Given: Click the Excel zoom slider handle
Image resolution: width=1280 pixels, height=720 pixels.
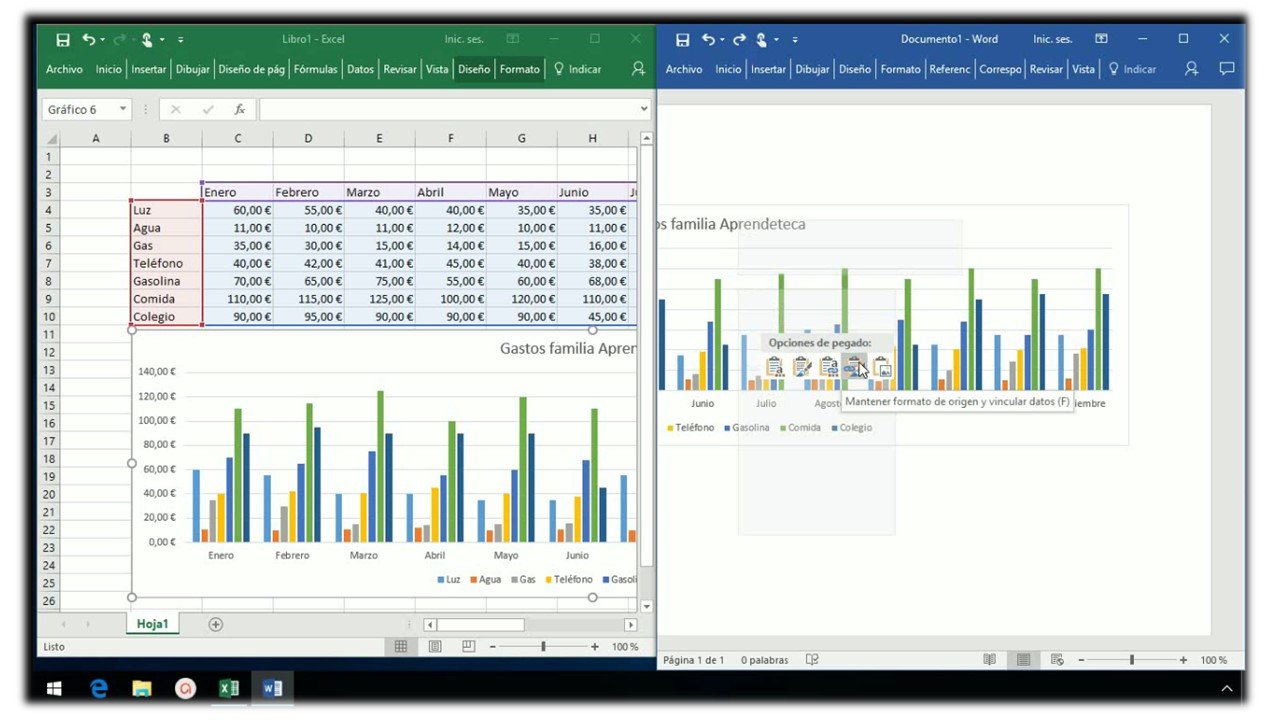Looking at the screenshot, I should tap(543, 647).
